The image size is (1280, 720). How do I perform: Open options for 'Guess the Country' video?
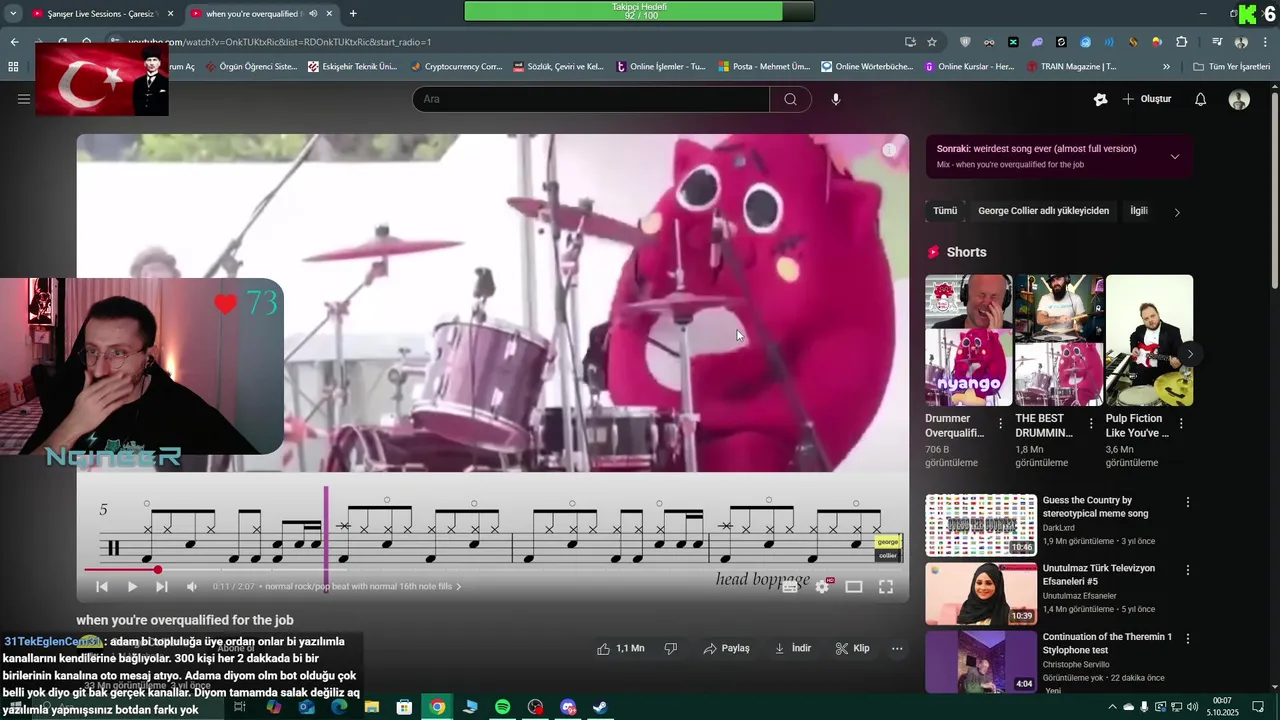[1188, 502]
